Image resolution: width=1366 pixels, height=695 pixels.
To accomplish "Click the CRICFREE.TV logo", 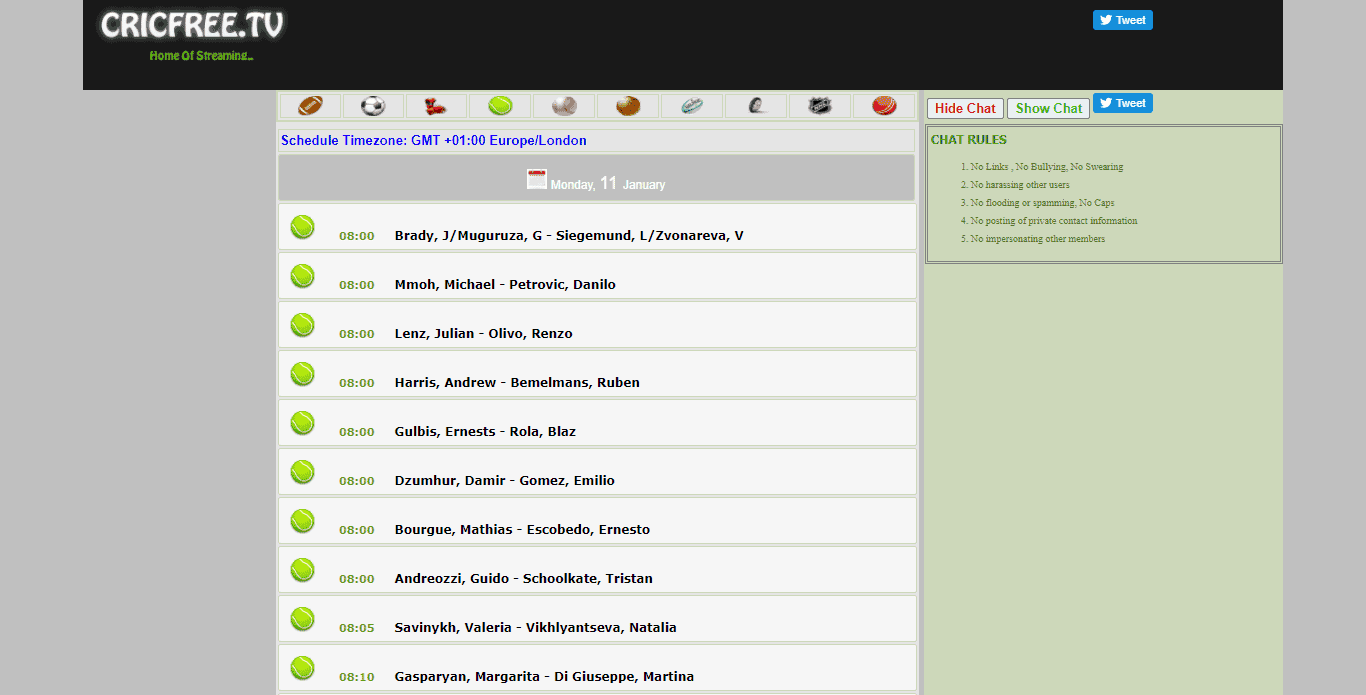I will 192,26.
